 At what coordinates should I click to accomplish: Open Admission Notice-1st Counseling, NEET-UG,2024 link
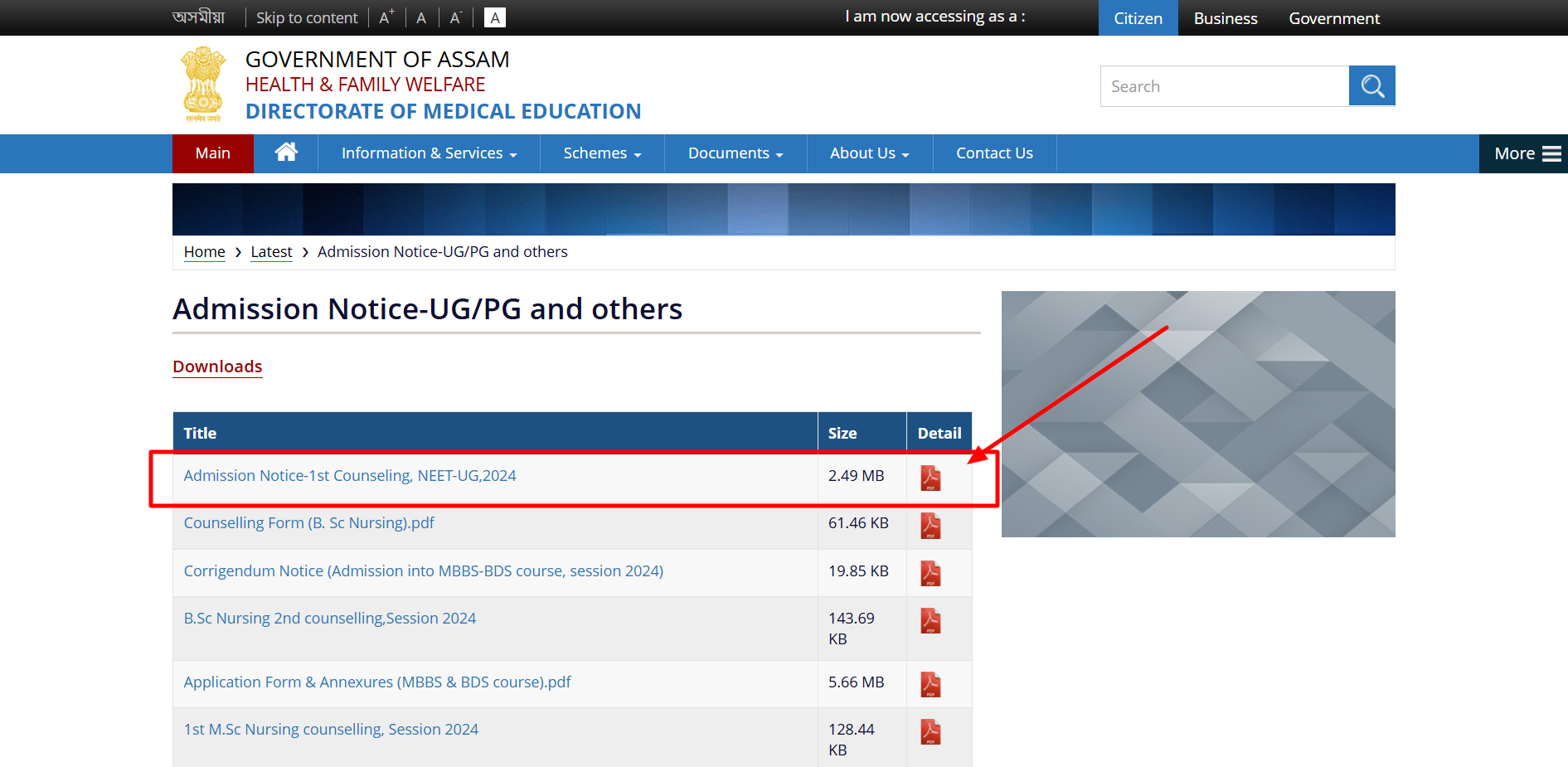(350, 476)
